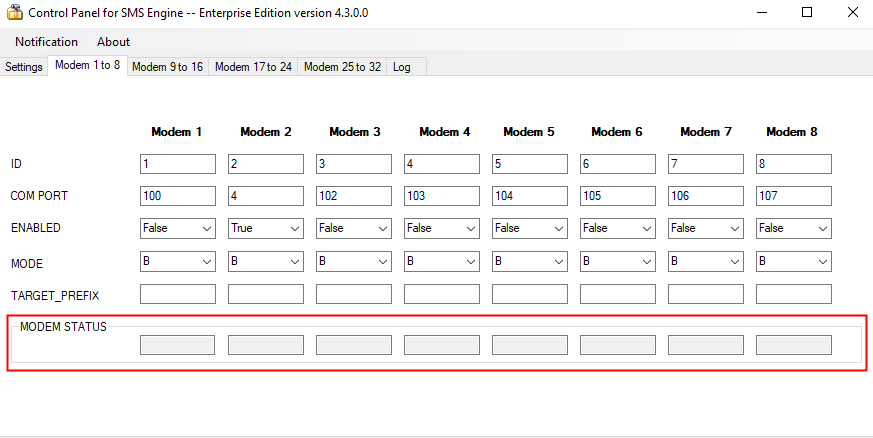Select Modem 7 TARGET_PREFIX text box

(706, 295)
